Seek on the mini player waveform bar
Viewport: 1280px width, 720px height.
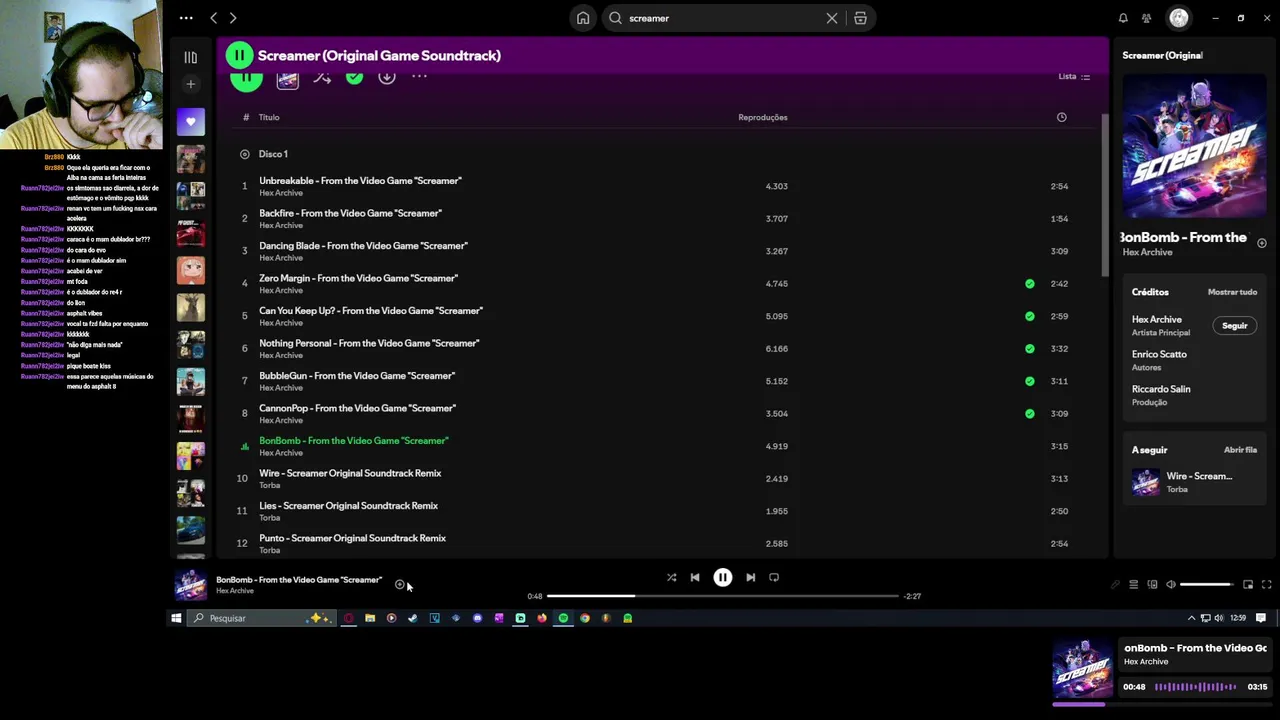tap(1195, 687)
